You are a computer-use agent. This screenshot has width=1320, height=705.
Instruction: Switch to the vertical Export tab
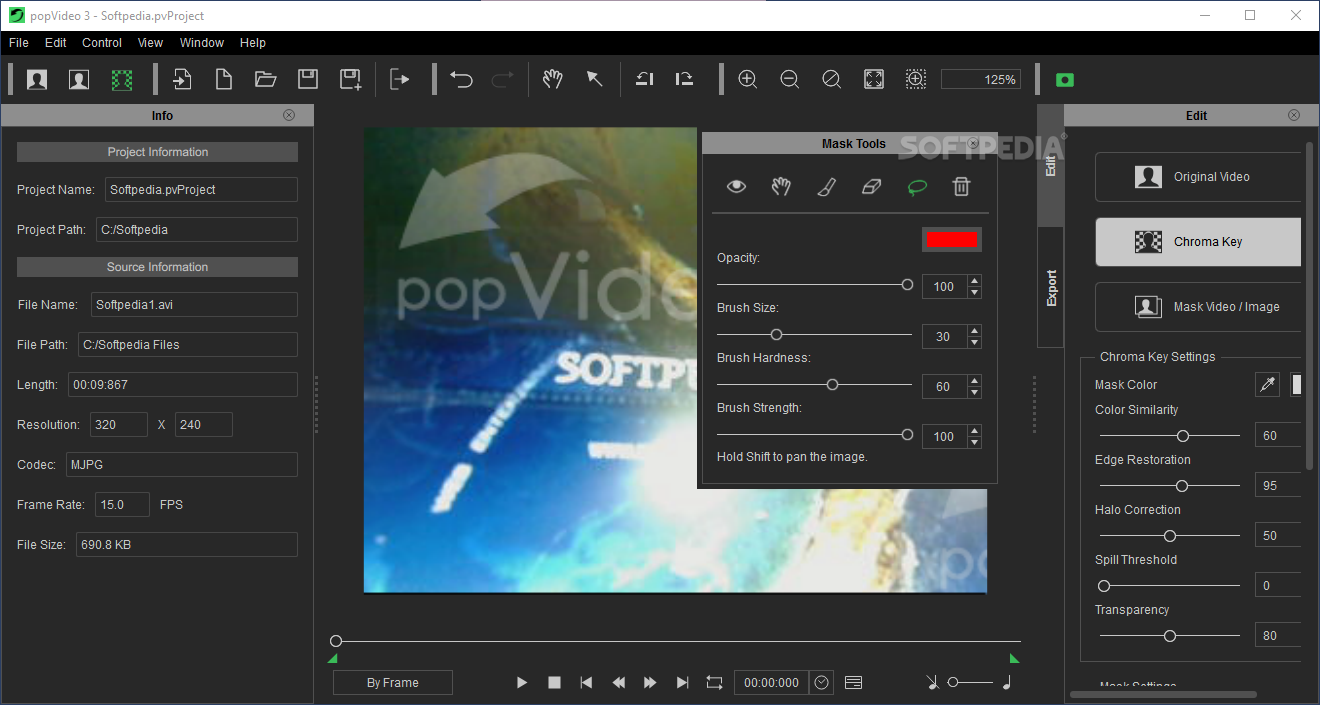1051,288
